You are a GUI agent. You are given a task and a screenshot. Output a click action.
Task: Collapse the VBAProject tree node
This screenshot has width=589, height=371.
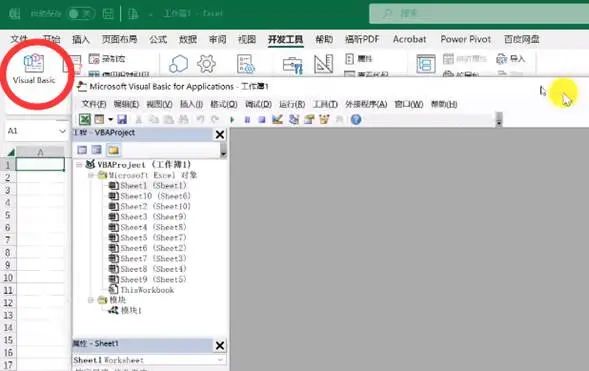(x=79, y=164)
